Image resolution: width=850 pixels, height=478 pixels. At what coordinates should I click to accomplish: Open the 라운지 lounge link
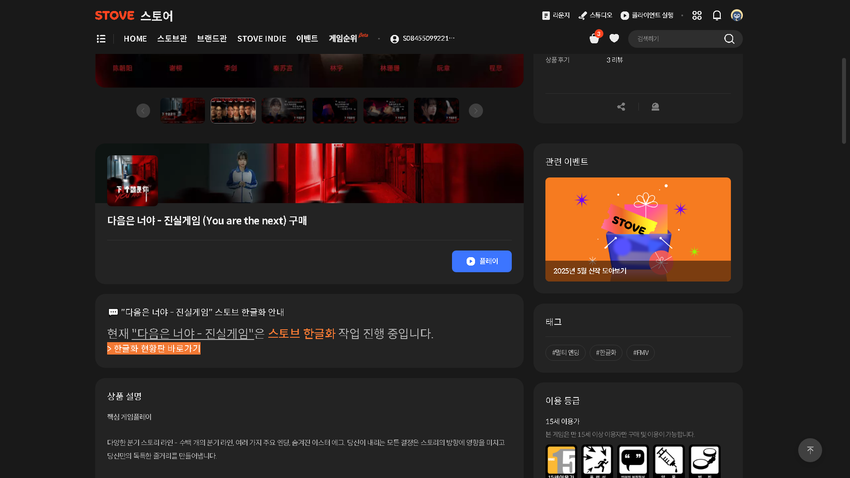[556, 16]
